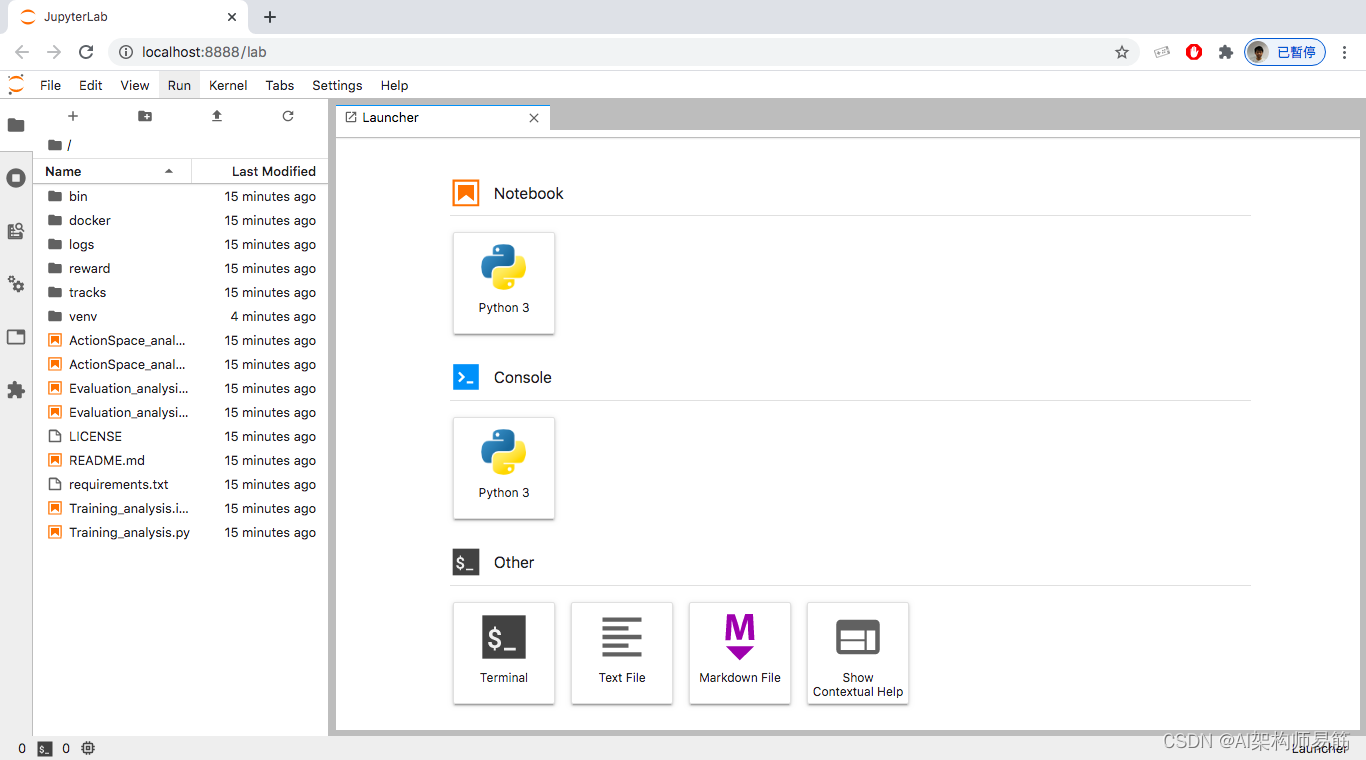Select the bin folder
1366x760 pixels.
click(x=181, y=196)
